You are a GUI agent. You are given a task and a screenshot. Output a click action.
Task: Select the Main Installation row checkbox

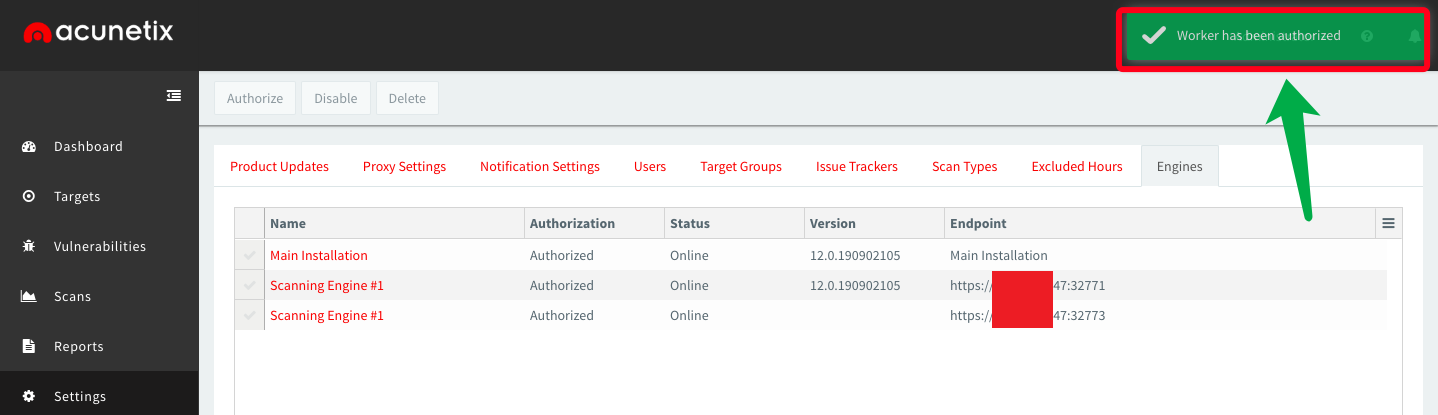coord(249,256)
